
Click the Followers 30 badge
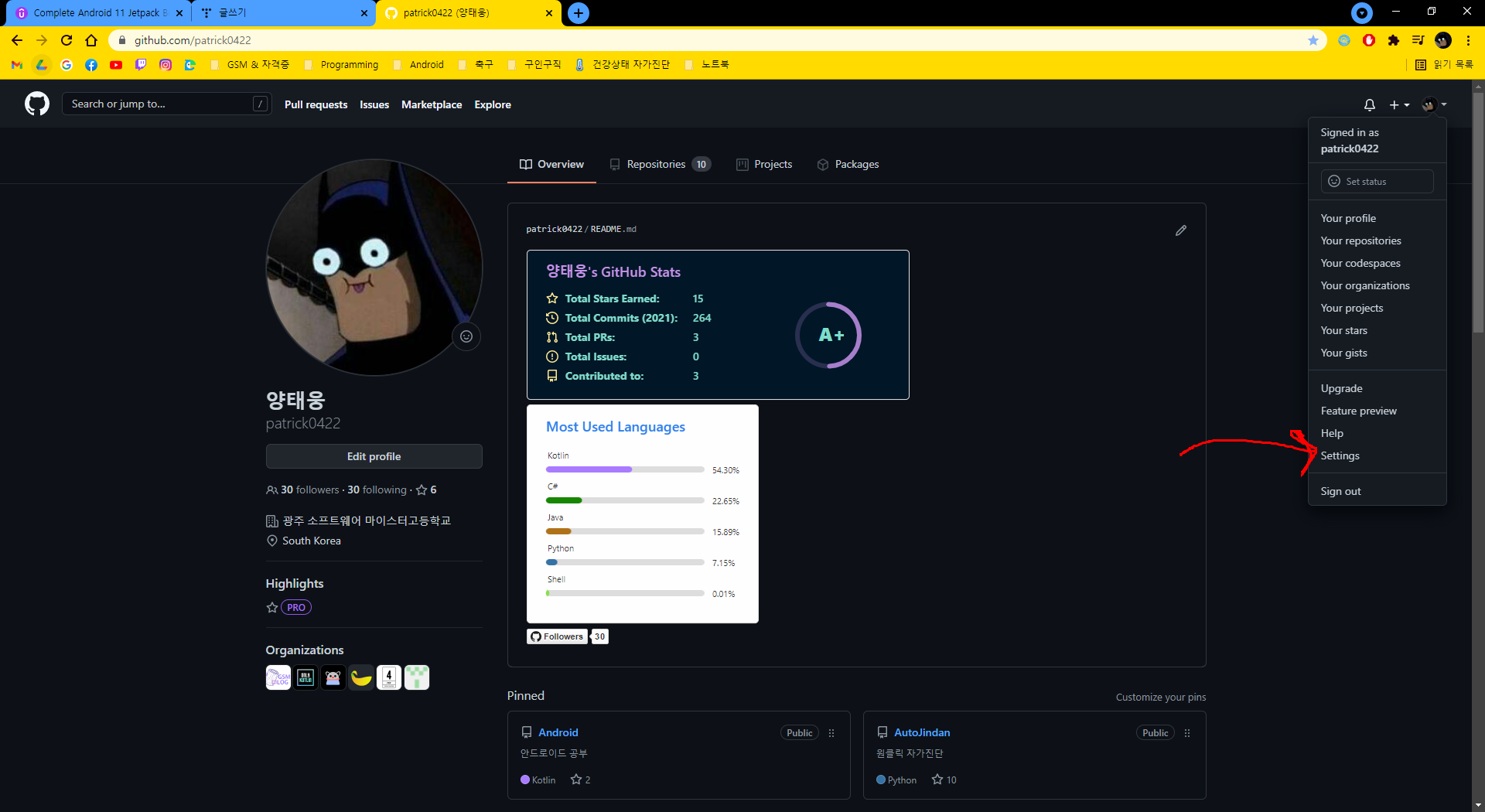[x=568, y=636]
